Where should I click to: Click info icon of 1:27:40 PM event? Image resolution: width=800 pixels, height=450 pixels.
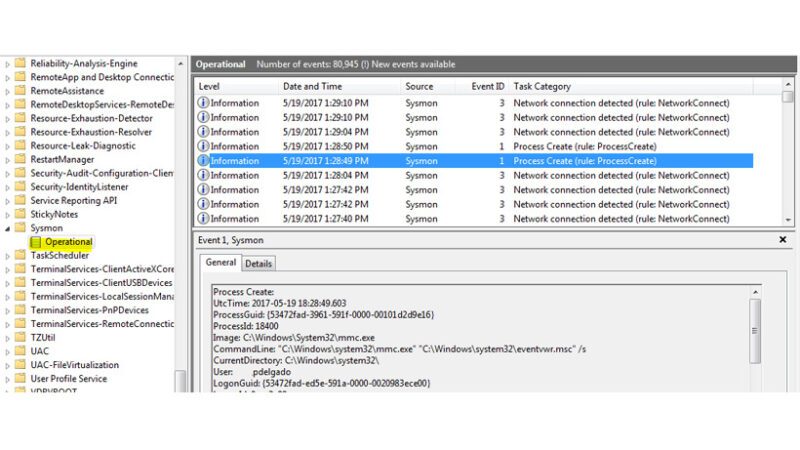coord(203,218)
